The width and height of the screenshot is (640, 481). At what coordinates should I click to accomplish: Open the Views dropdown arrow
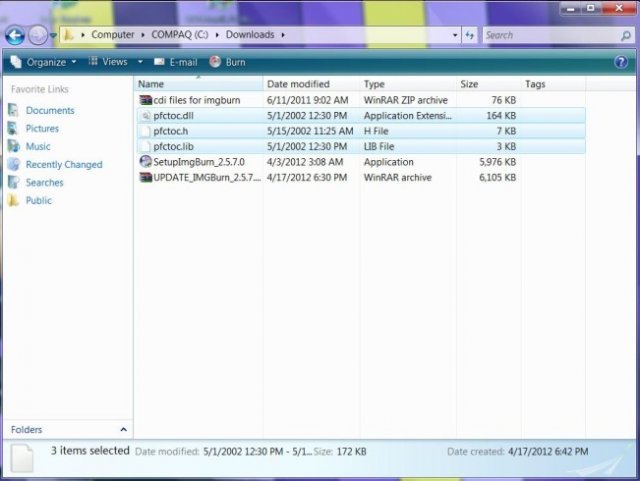point(140,62)
